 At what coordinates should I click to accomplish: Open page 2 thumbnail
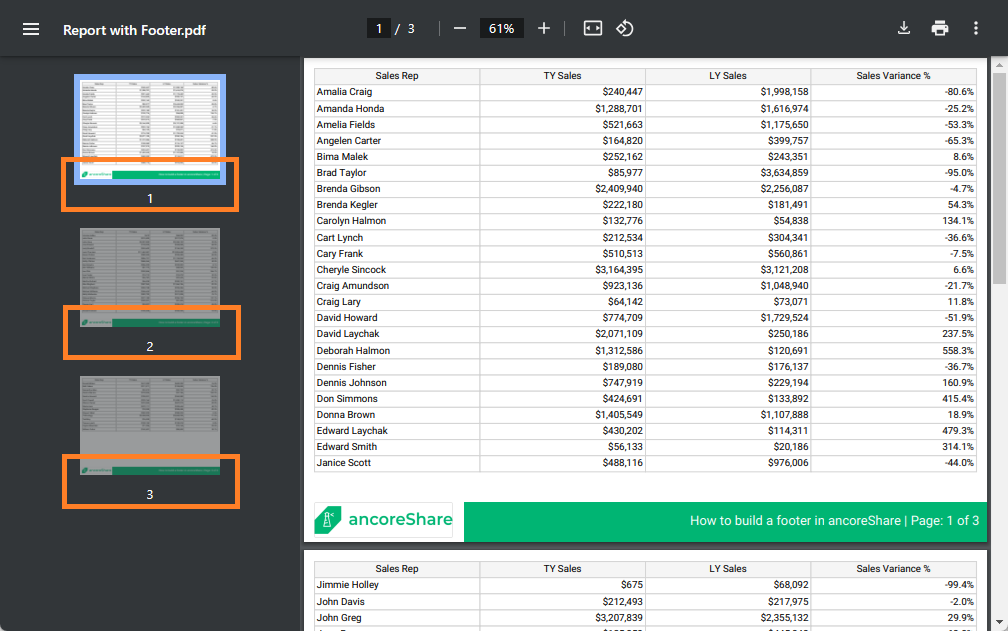coord(150,278)
